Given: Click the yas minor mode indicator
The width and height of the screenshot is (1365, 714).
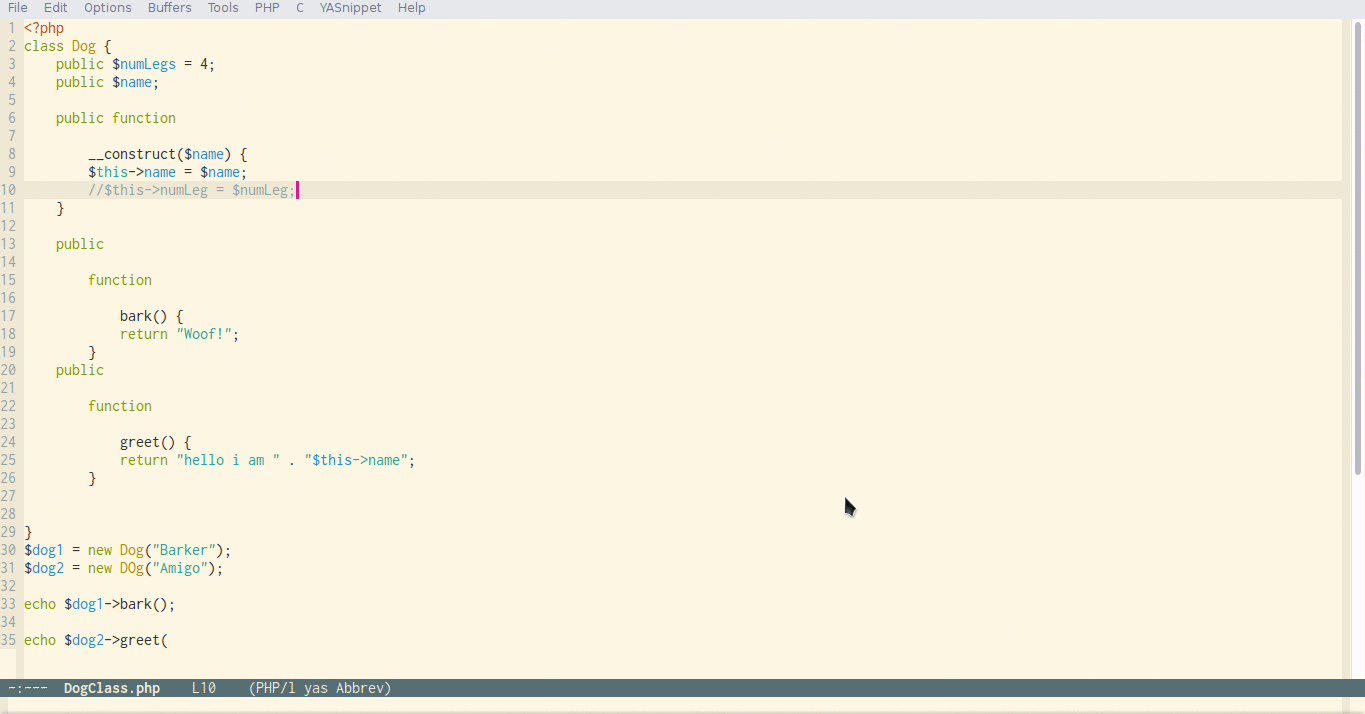Looking at the screenshot, I should pyautogui.click(x=316, y=689).
